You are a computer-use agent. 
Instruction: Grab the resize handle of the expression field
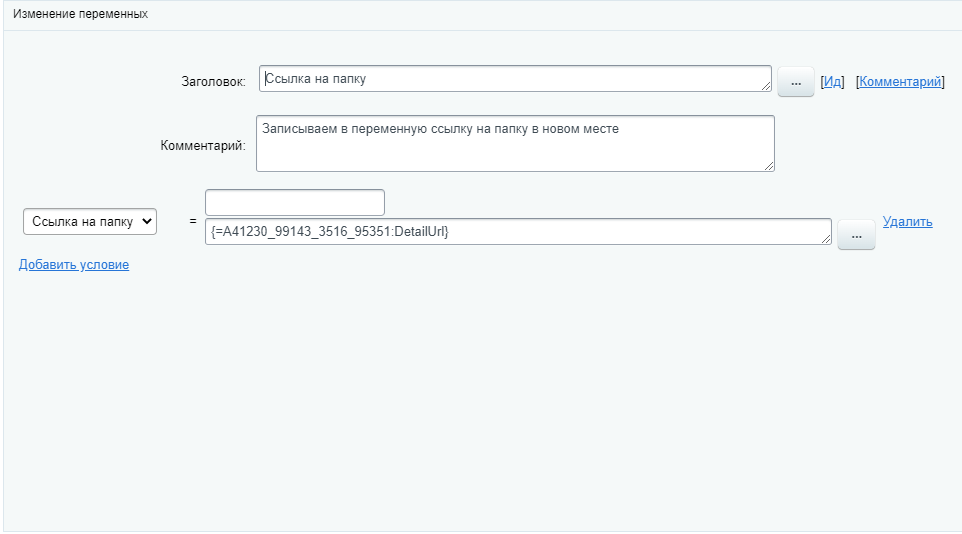pos(826,239)
